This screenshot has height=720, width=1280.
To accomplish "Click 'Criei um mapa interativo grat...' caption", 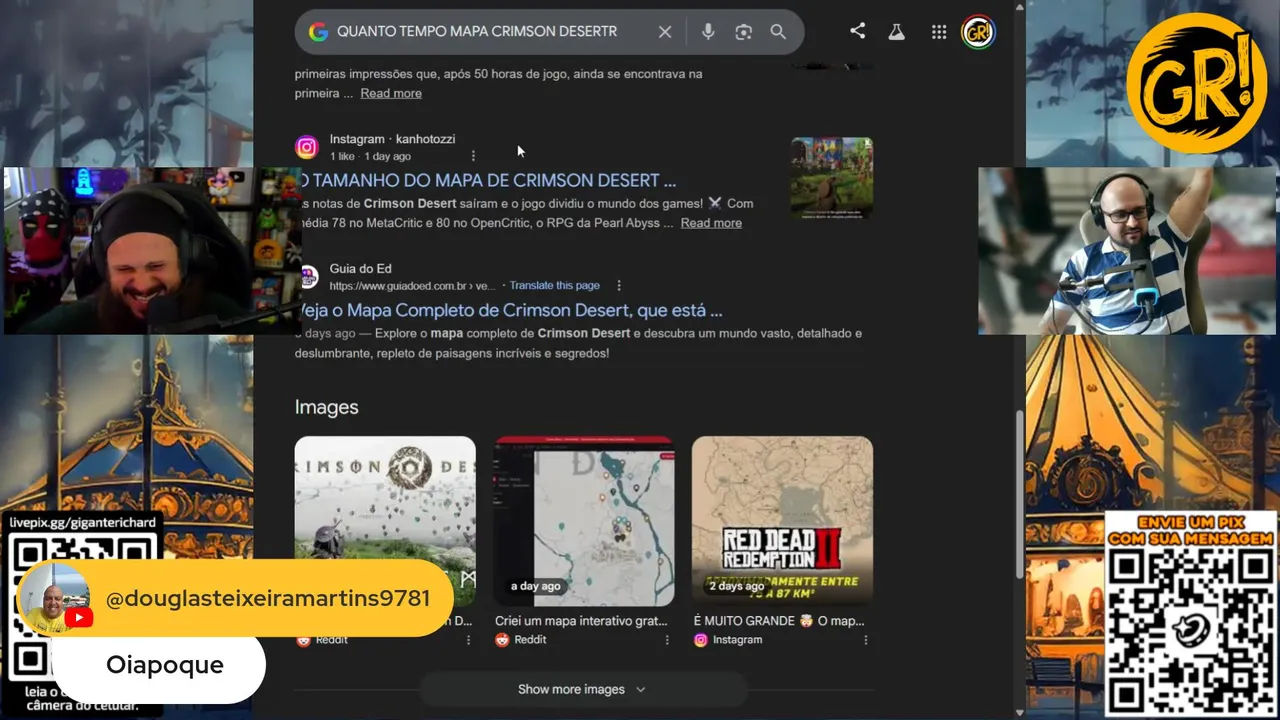I will pos(581,621).
